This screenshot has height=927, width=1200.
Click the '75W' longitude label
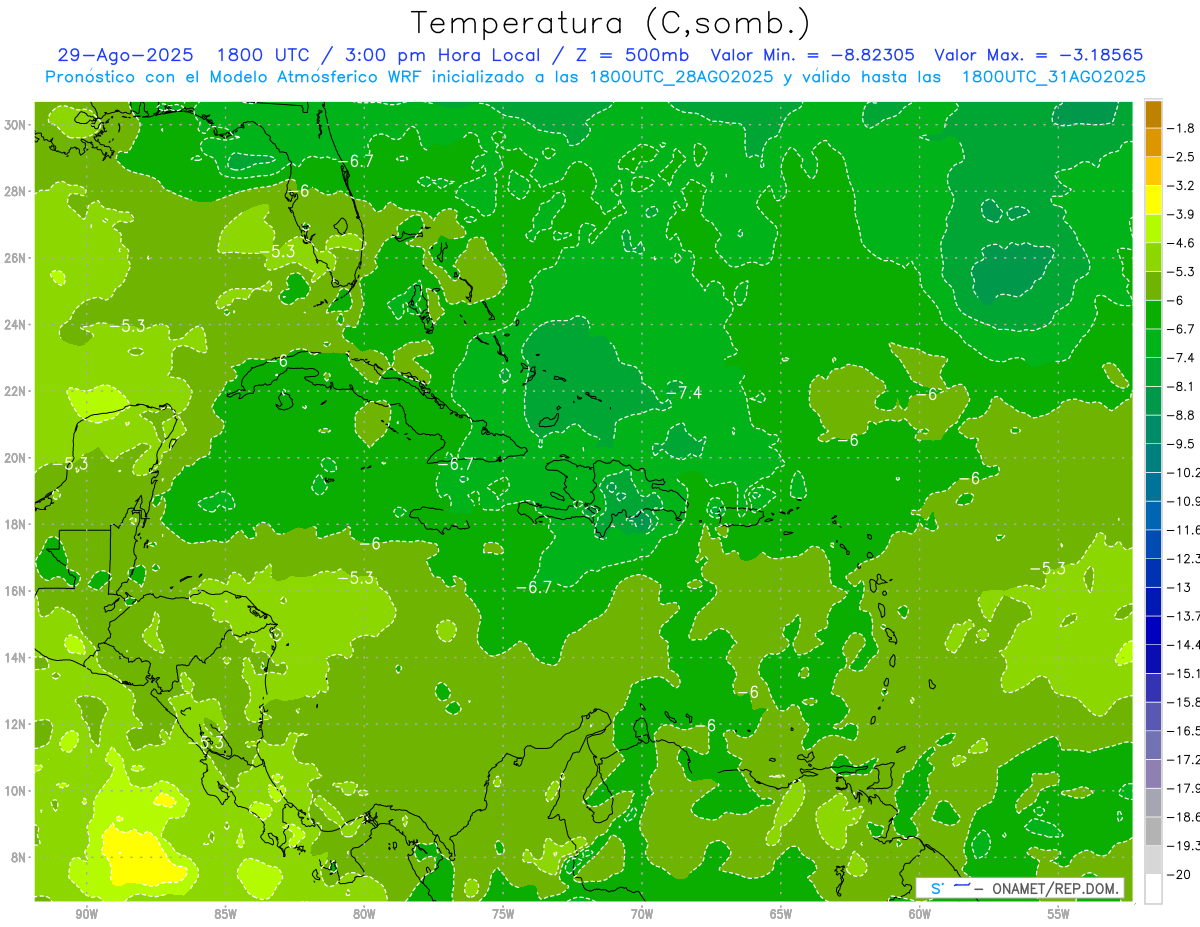(503, 914)
